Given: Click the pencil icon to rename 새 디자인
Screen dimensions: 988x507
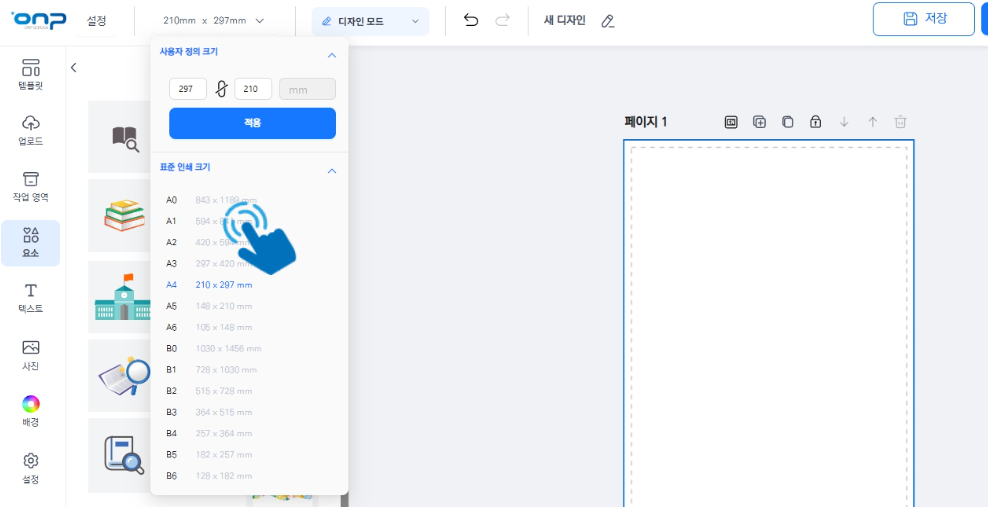Looking at the screenshot, I should 607,21.
